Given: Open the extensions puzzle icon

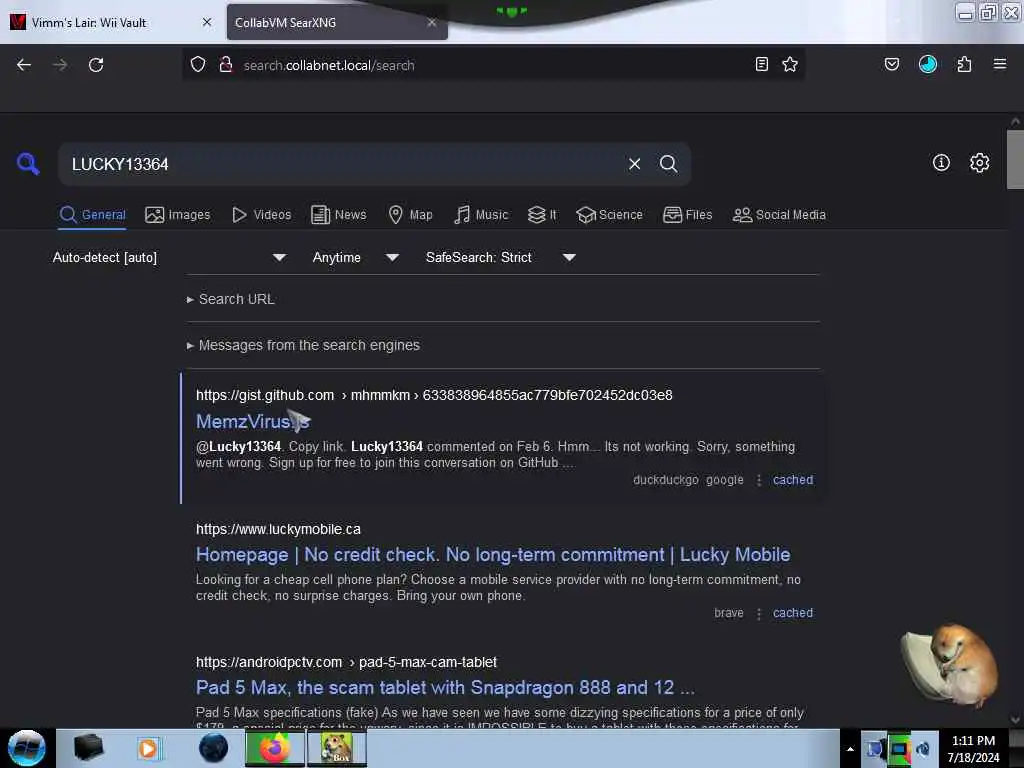Looking at the screenshot, I should (x=964, y=64).
